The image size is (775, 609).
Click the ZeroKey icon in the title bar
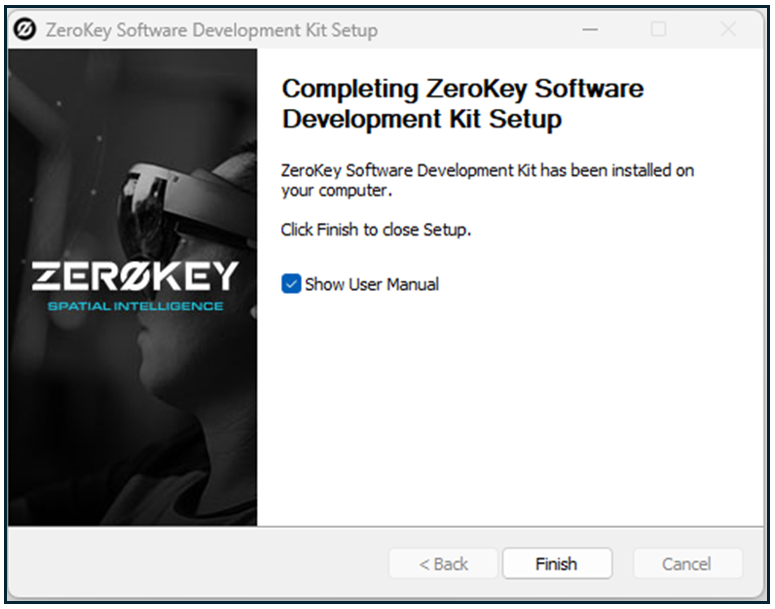(26, 30)
